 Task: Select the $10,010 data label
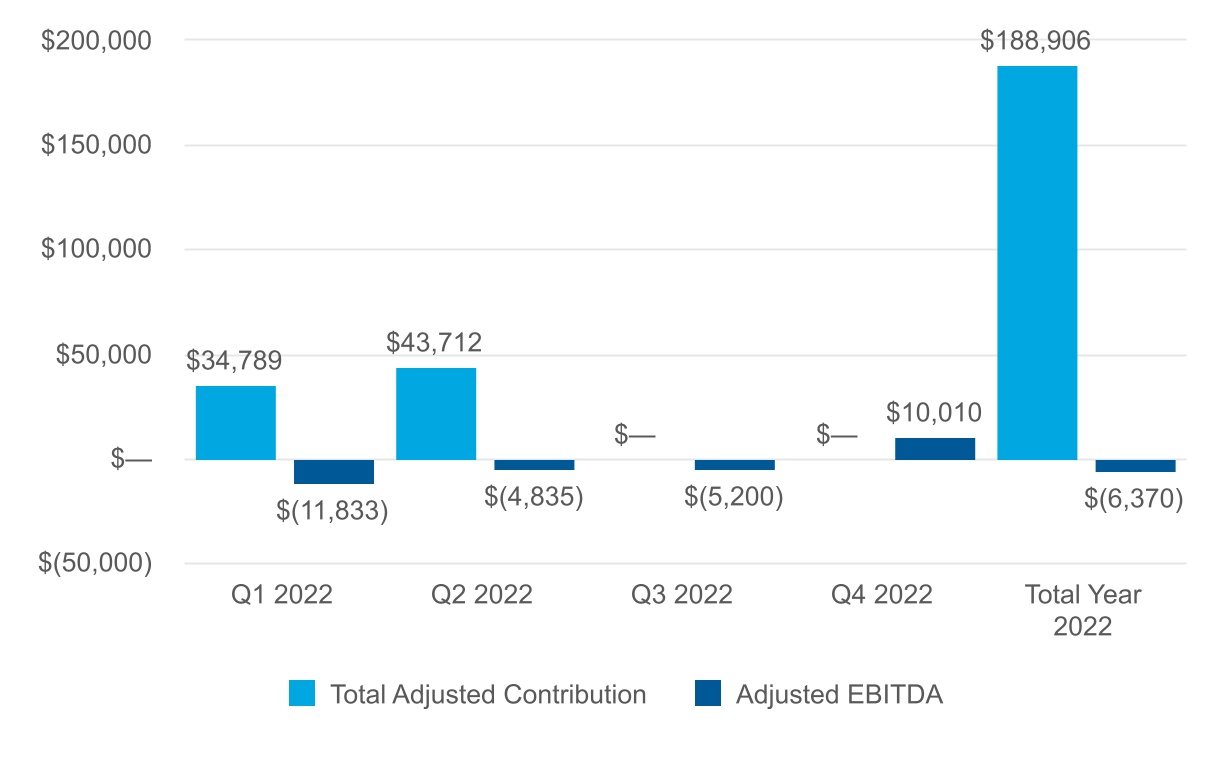[x=934, y=412]
